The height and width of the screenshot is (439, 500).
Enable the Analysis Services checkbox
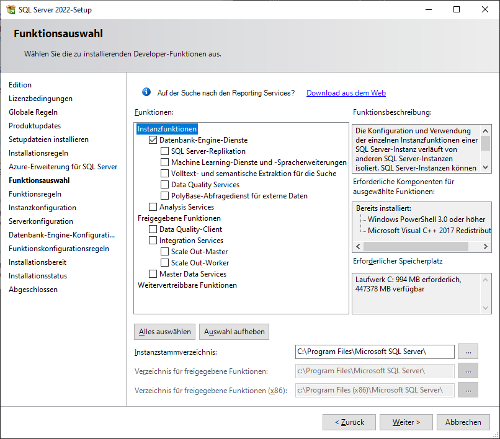coord(153,207)
